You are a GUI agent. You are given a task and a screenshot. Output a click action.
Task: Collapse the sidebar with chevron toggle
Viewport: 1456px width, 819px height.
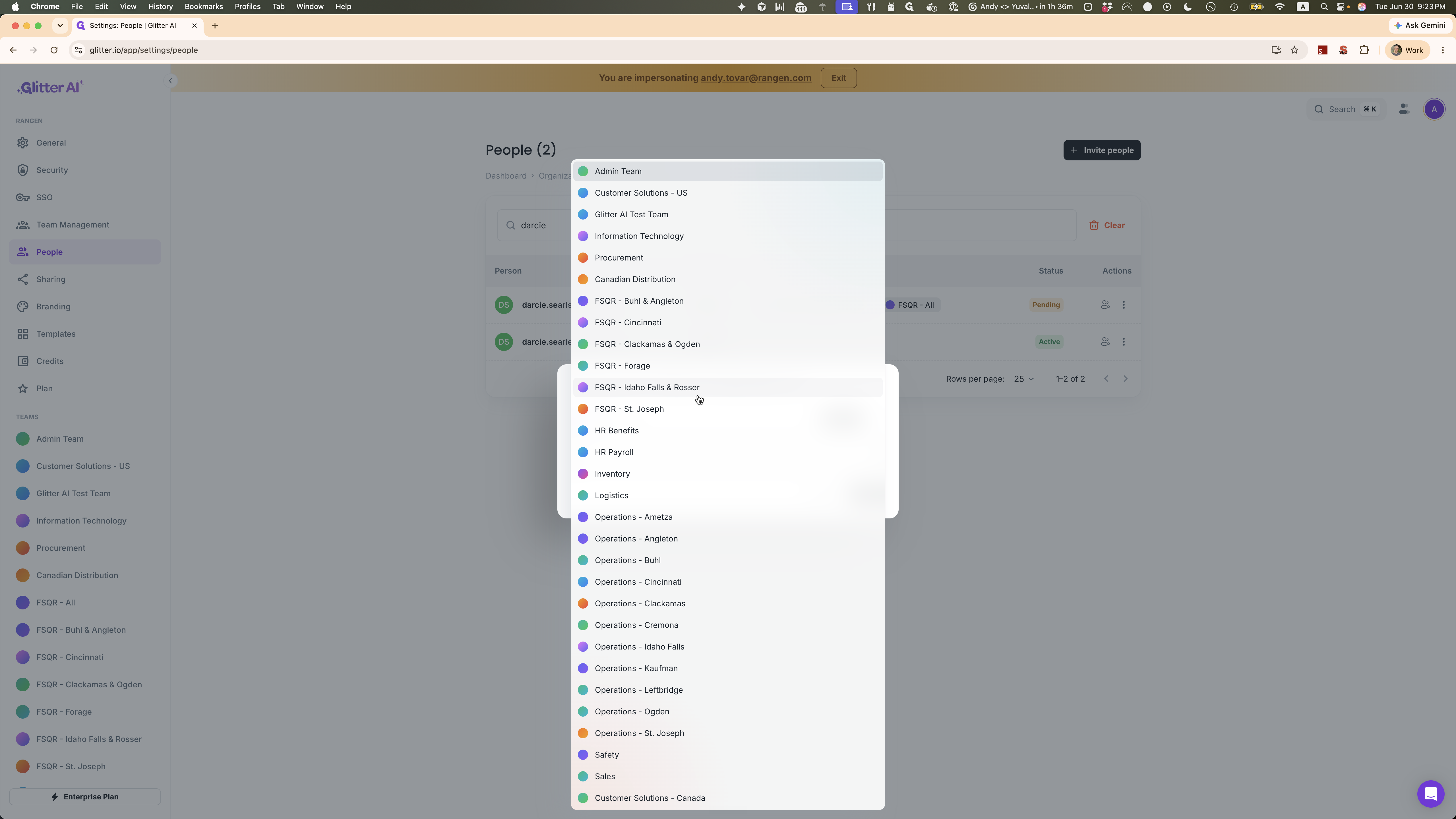170,81
